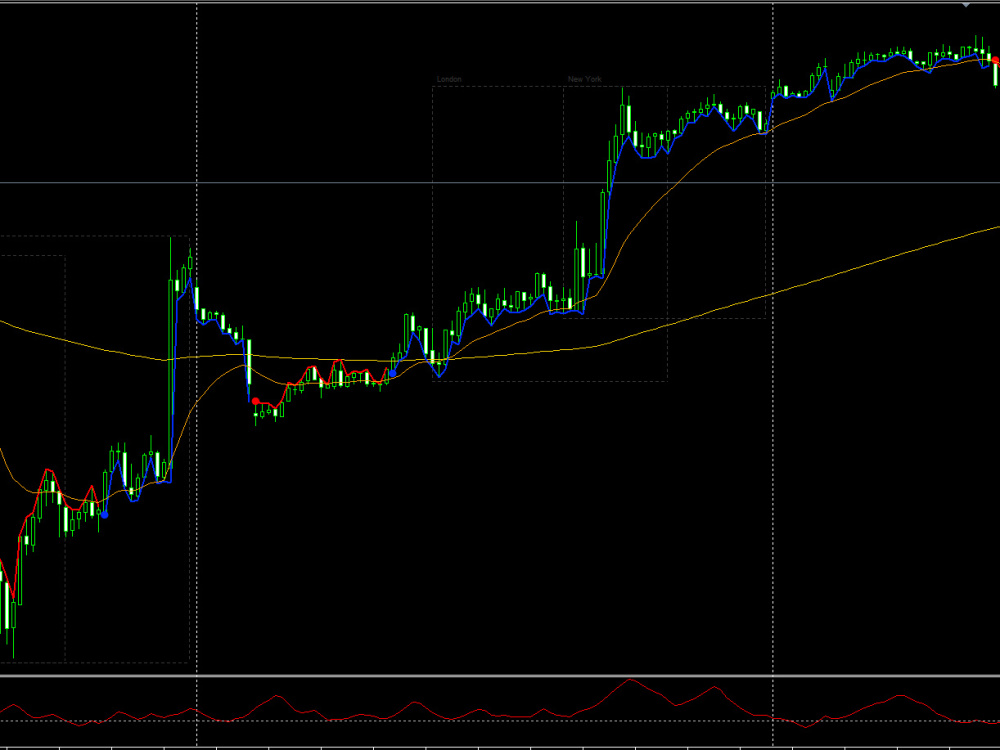Click the blue signal dot near the left edge
The width and height of the screenshot is (1000, 750).
(105, 515)
